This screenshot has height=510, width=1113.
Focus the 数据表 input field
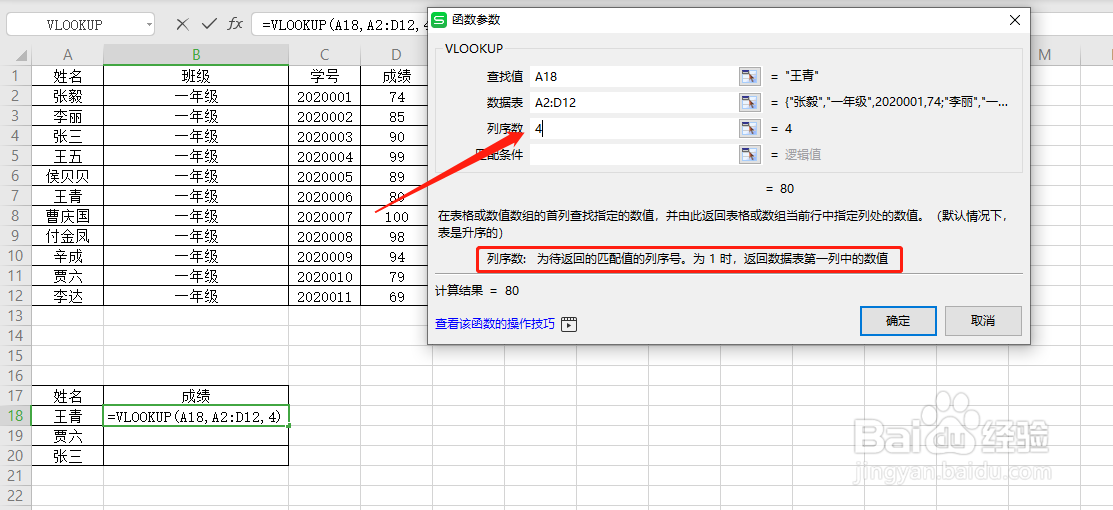click(632, 102)
